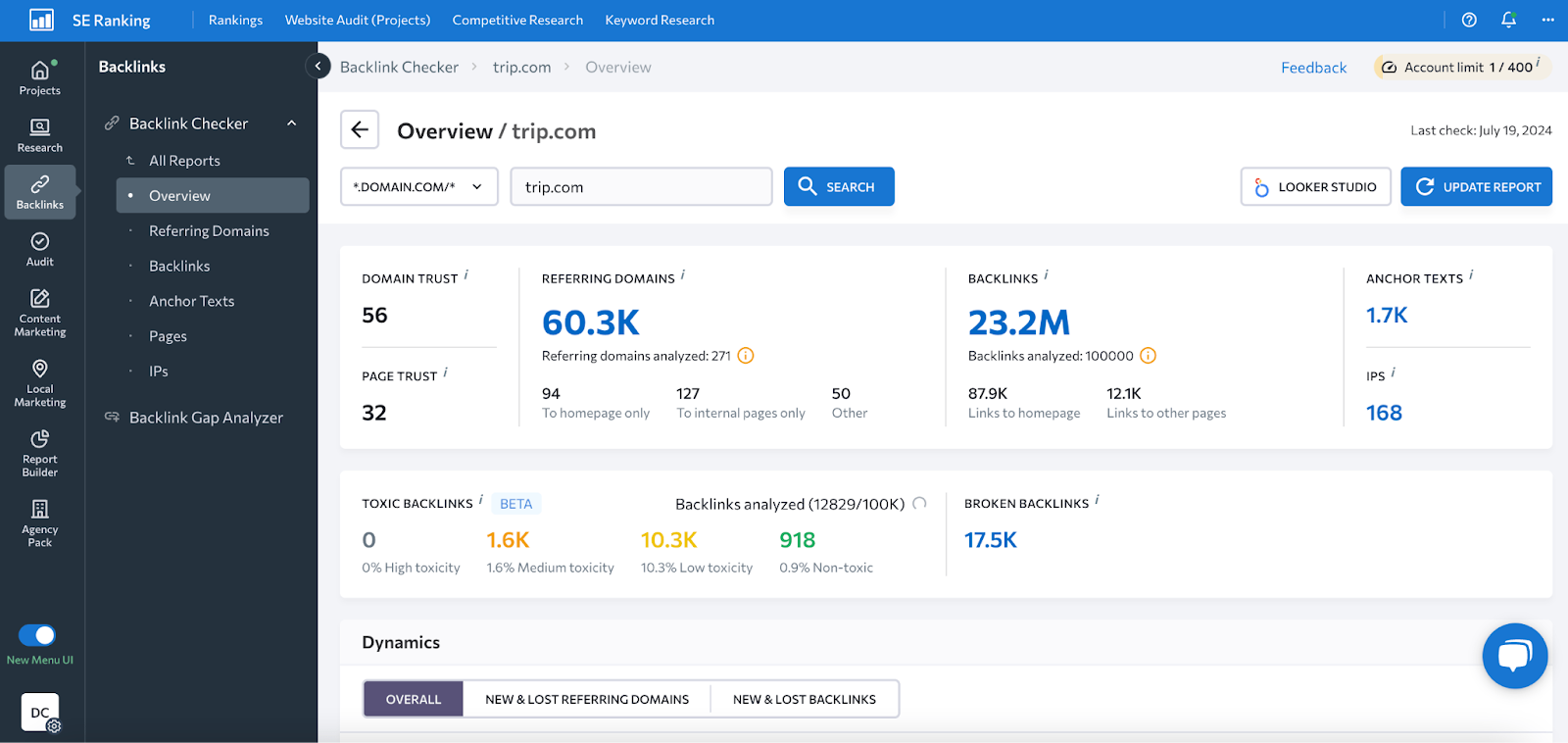The image size is (1568, 743).
Task: Click the 10.3K low toxicity value
Action: pos(669,540)
